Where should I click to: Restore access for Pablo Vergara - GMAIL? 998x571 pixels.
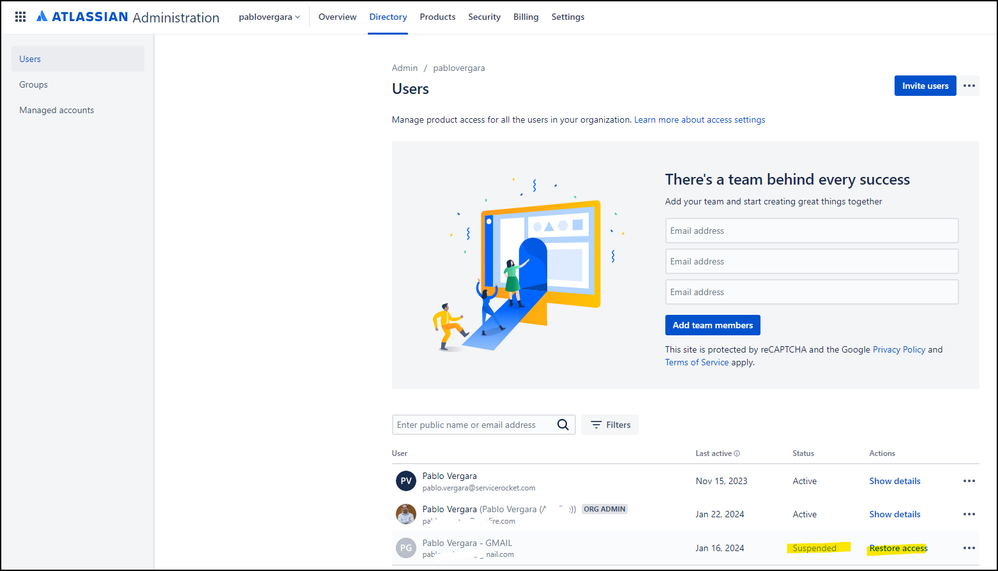coord(898,548)
